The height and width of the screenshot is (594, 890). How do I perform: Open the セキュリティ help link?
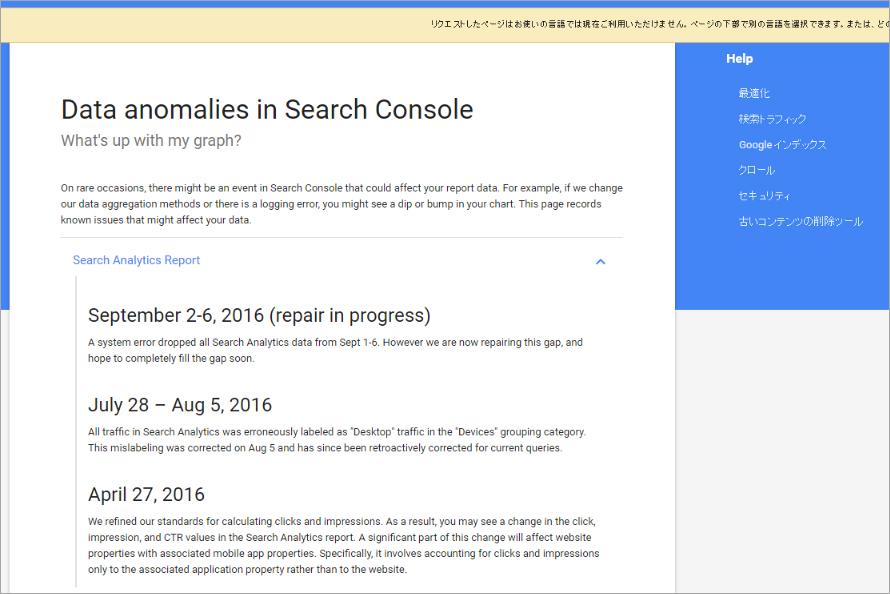(x=764, y=195)
